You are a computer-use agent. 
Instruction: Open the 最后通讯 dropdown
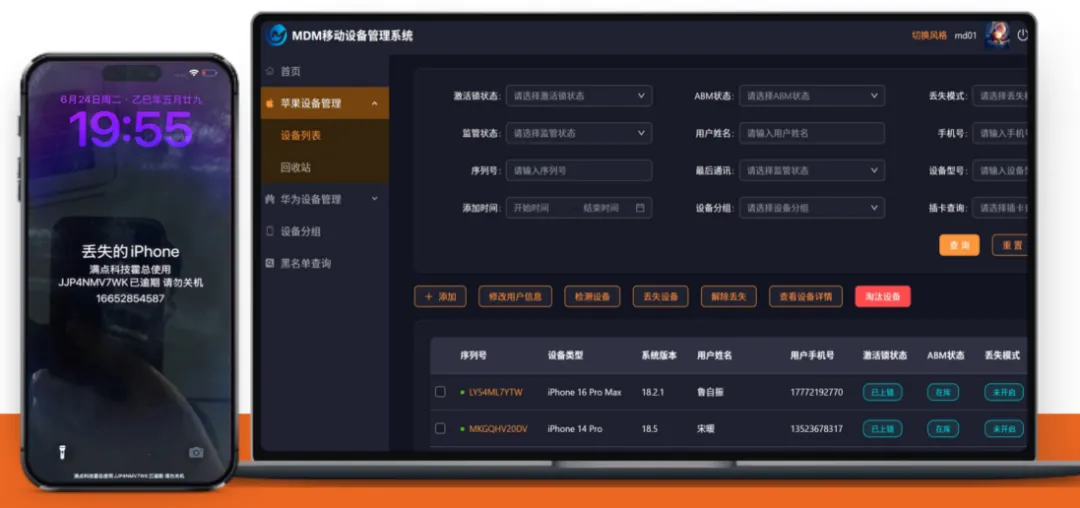tap(812, 170)
